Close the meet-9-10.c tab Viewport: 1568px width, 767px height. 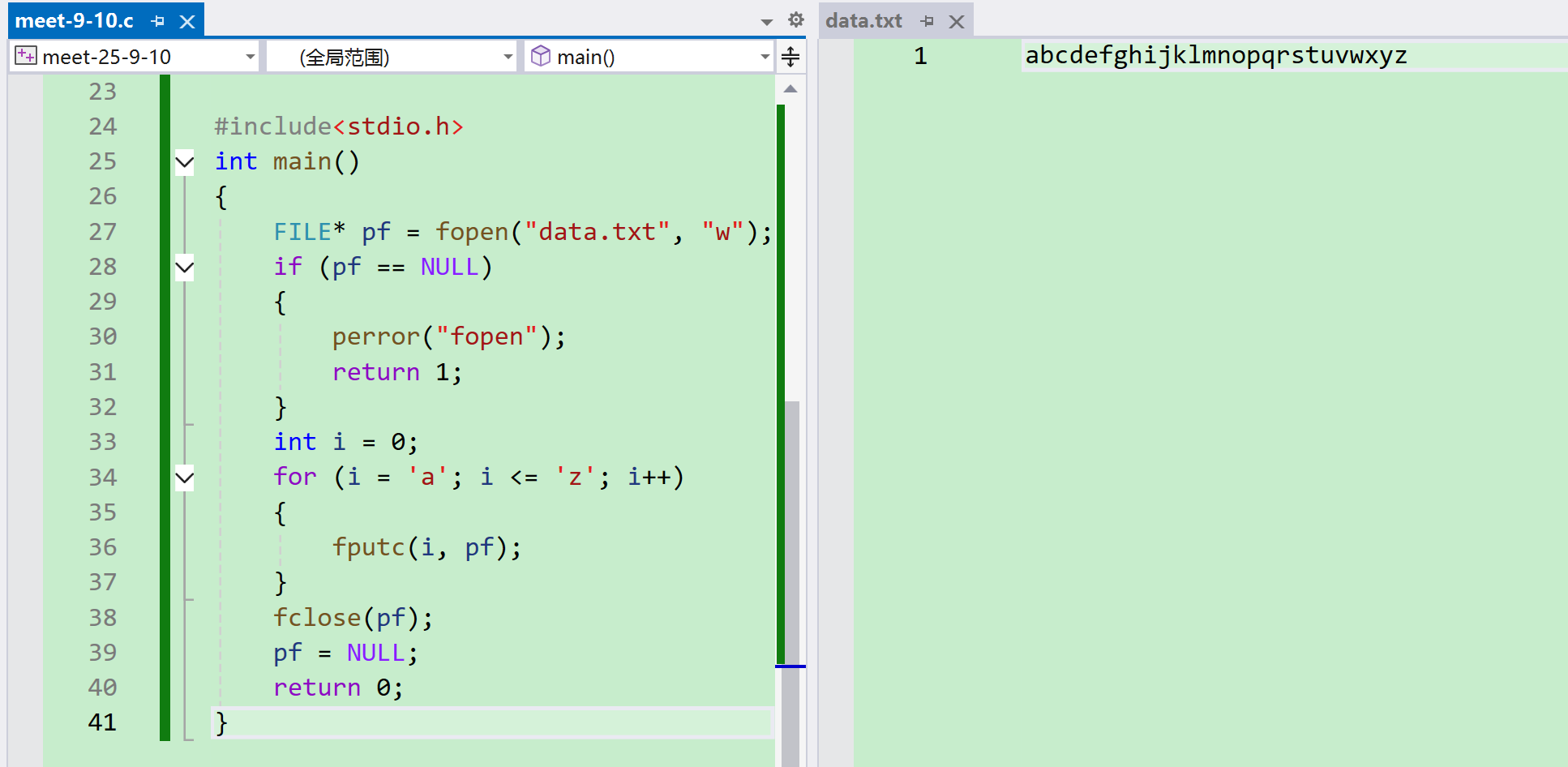pos(187,21)
